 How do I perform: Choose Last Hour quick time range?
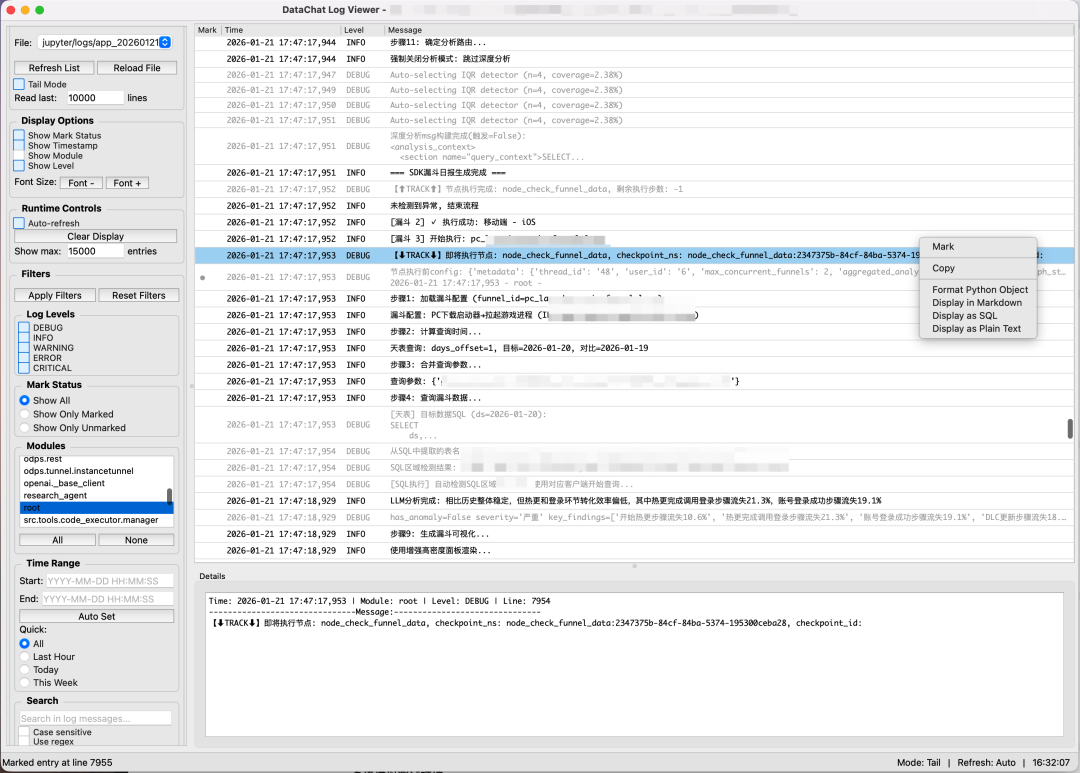25,657
